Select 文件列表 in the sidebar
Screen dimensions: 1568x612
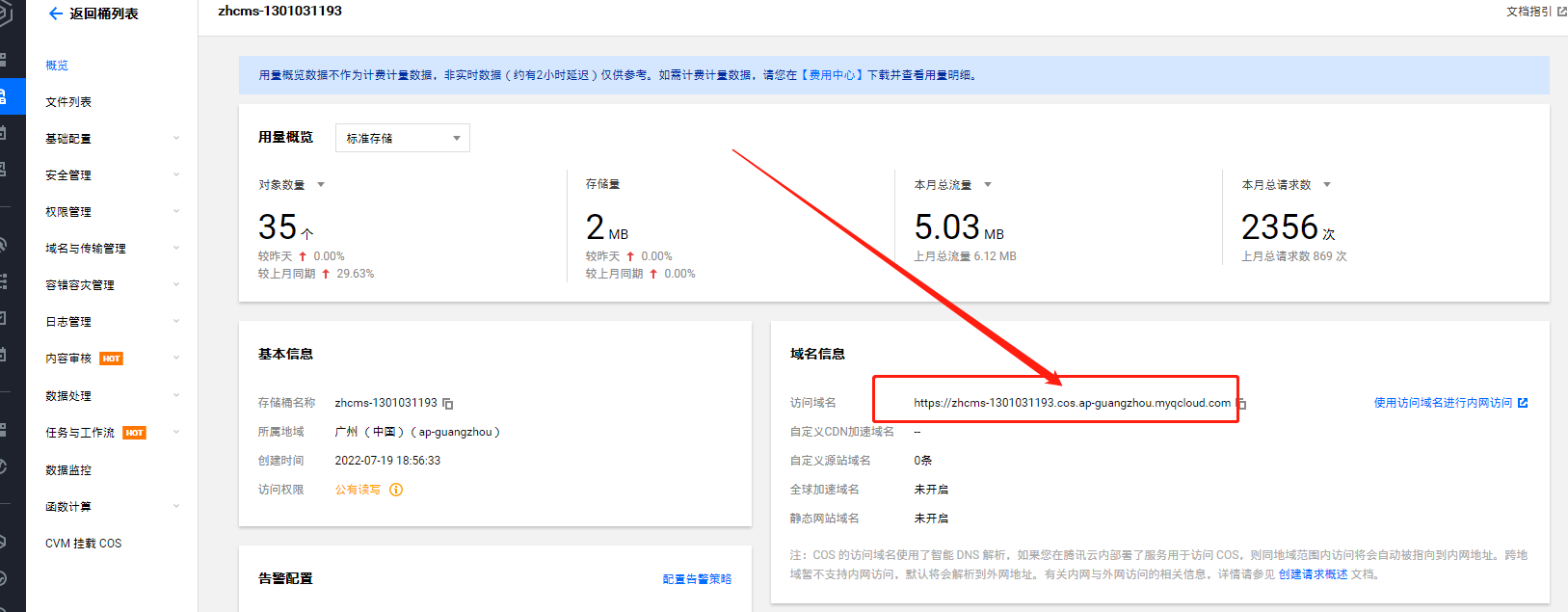(68, 102)
